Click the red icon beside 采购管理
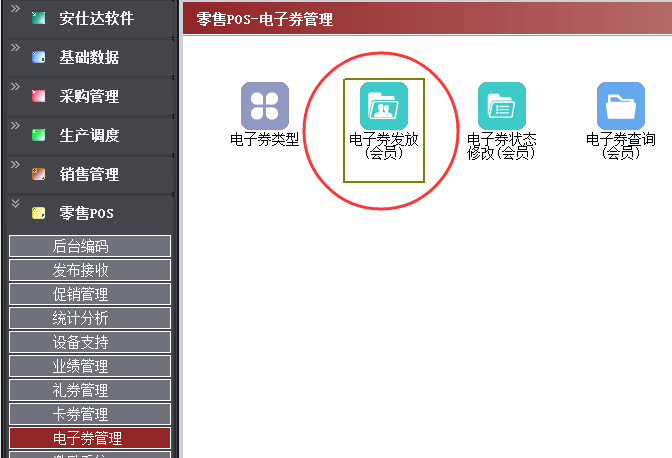The image size is (672, 458). [x=39, y=96]
